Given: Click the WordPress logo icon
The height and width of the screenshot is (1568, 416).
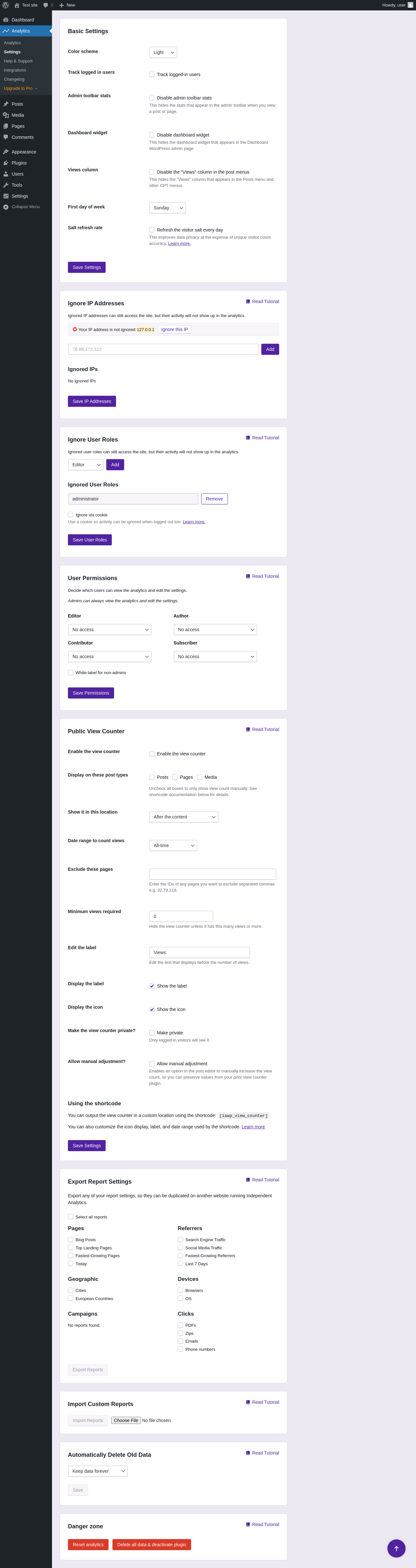Looking at the screenshot, I should point(6,5).
